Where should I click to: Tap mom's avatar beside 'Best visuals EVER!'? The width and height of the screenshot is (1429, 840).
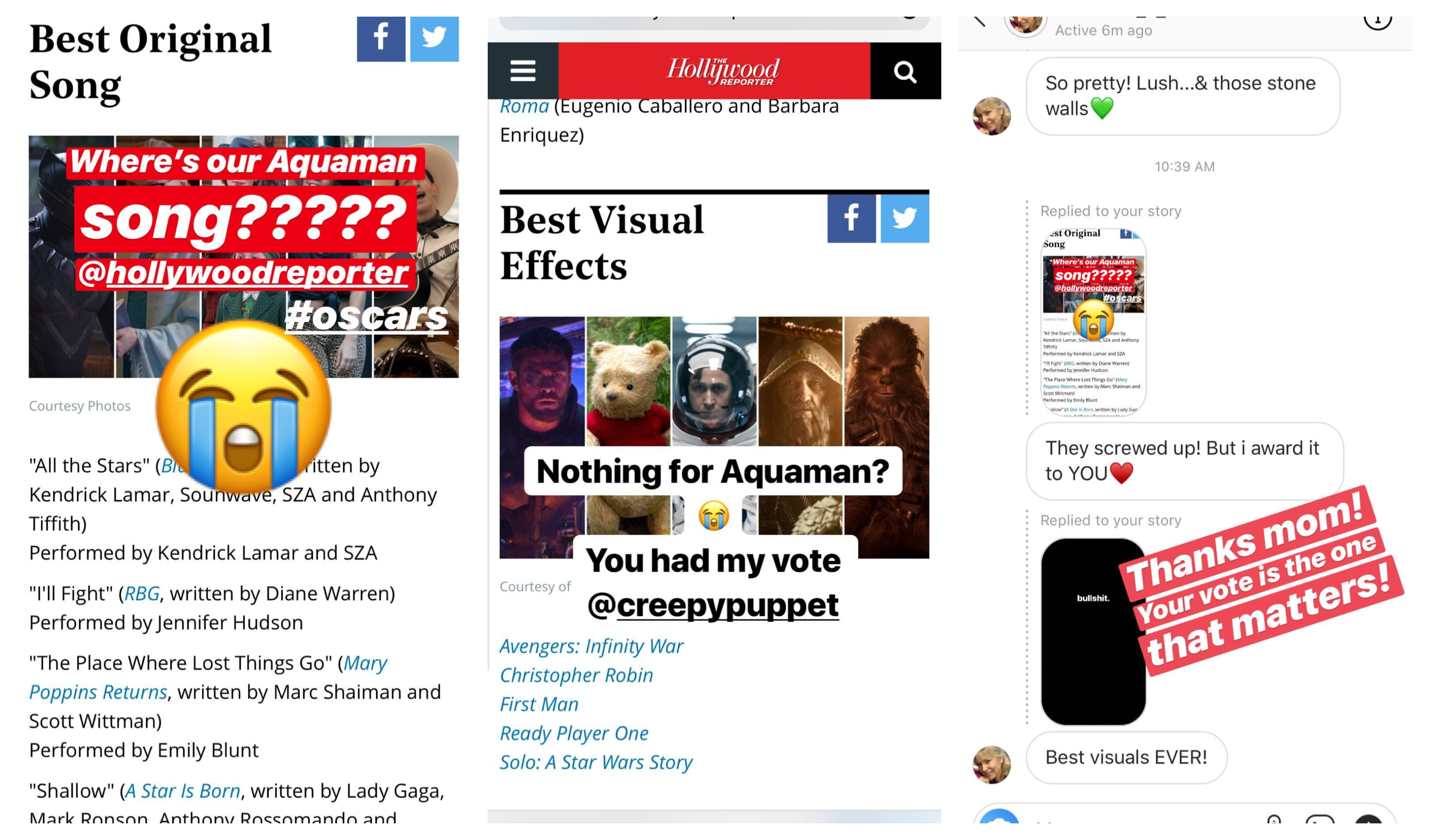pos(992,765)
